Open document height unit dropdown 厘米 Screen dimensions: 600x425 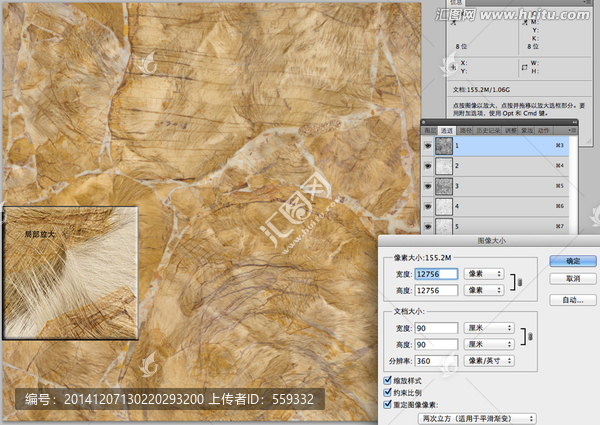489,344
